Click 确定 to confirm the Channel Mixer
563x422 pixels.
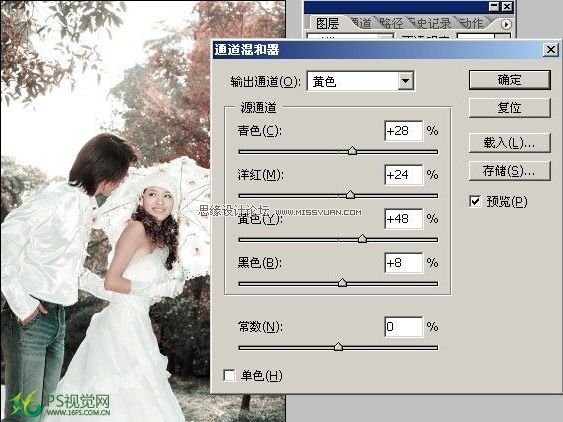coord(510,80)
